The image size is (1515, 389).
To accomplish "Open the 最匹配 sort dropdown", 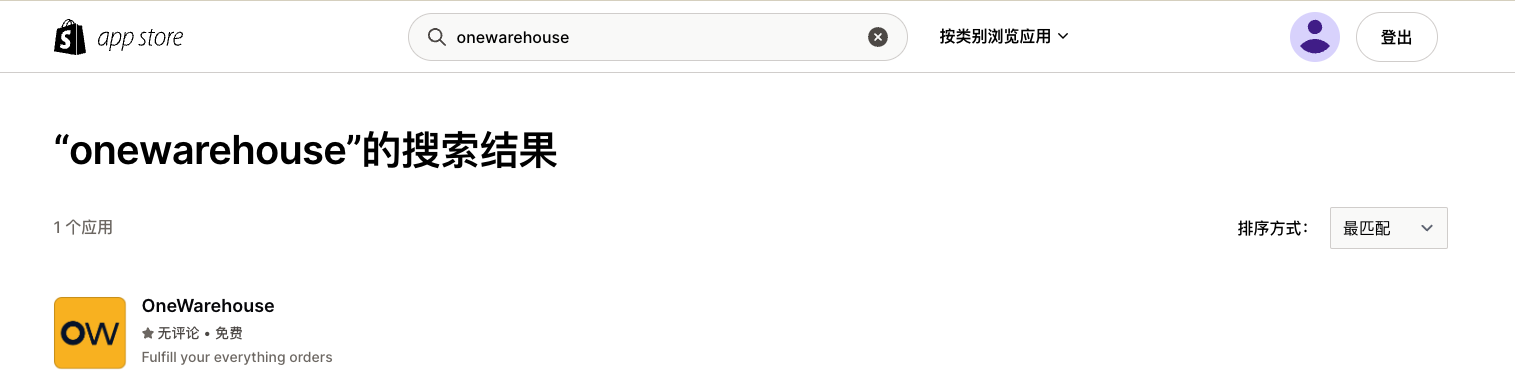I will coord(1388,228).
